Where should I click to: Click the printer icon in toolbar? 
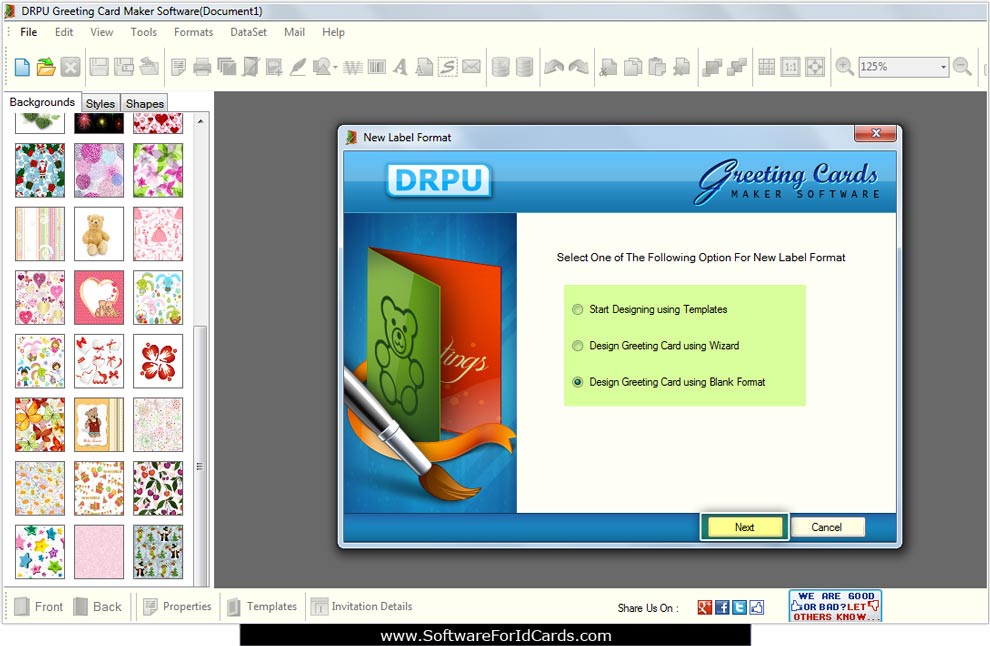point(202,66)
